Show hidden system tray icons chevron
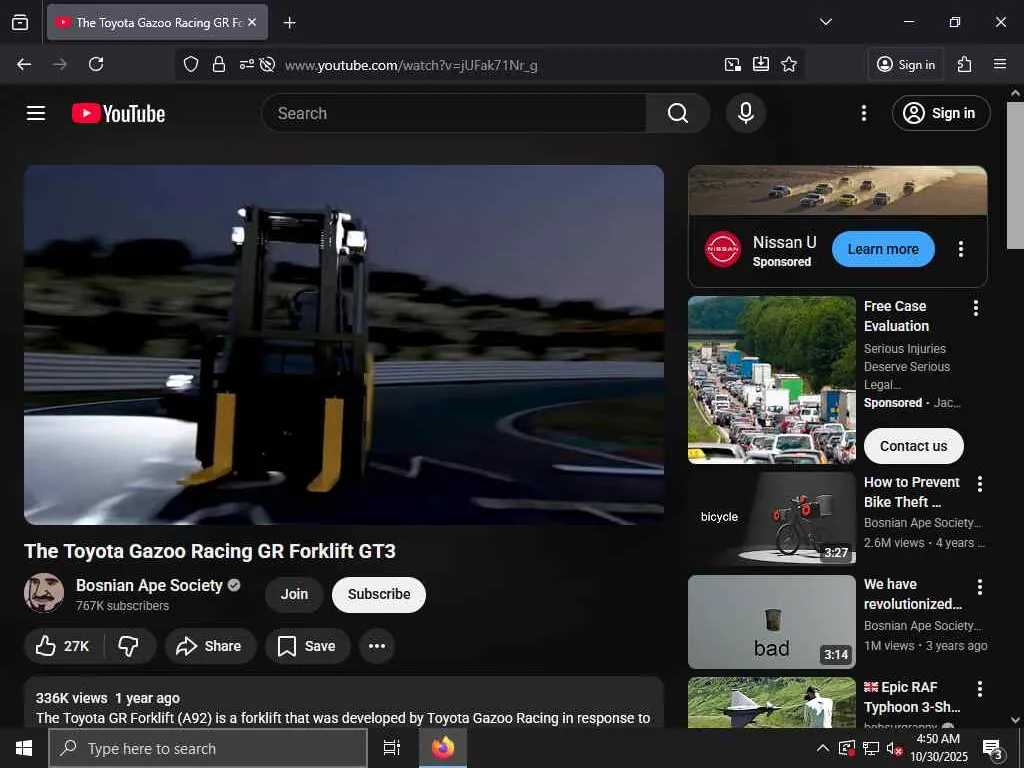The image size is (1024, 768). click(823, 748)
